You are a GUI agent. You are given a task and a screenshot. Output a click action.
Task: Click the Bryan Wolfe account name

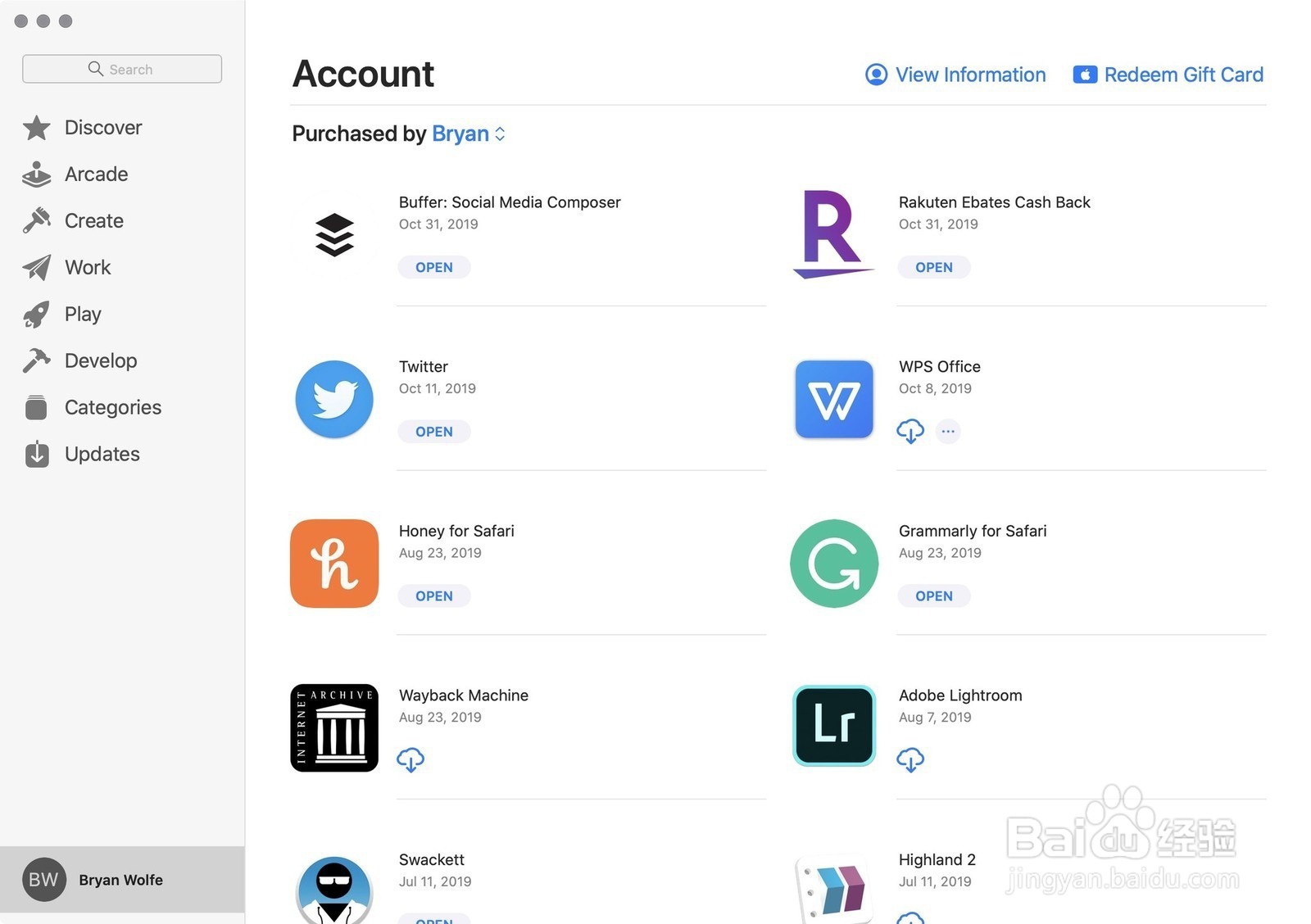click(121, 880)
